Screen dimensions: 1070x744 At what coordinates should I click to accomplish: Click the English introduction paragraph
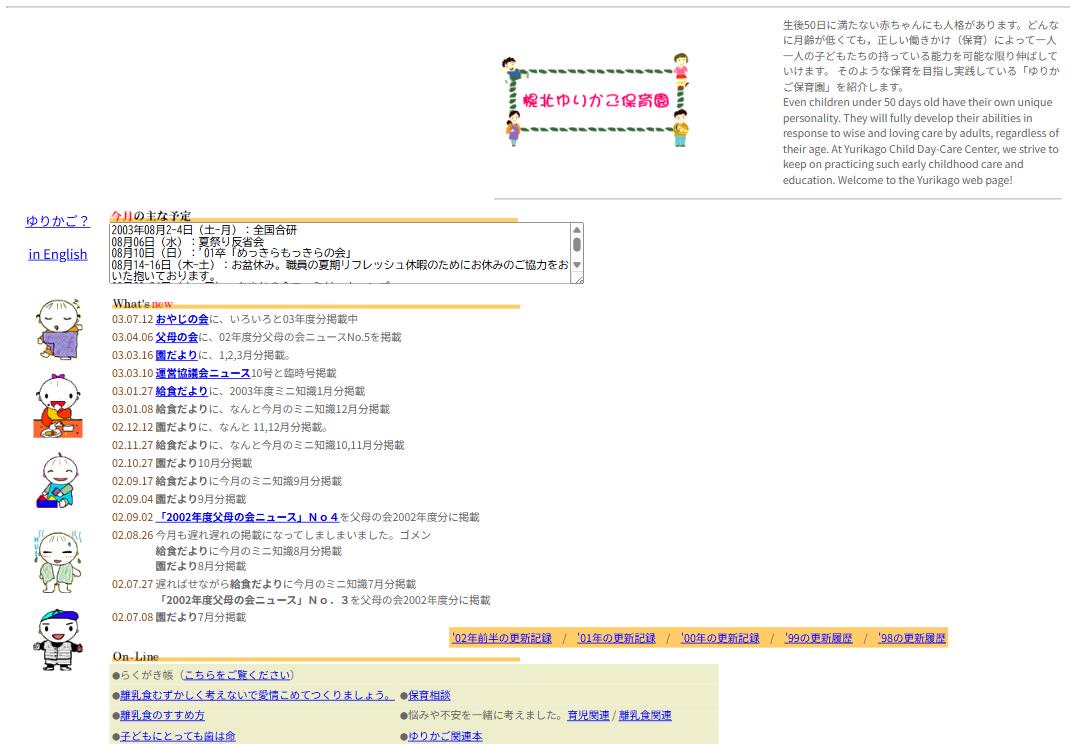point(921,141)
